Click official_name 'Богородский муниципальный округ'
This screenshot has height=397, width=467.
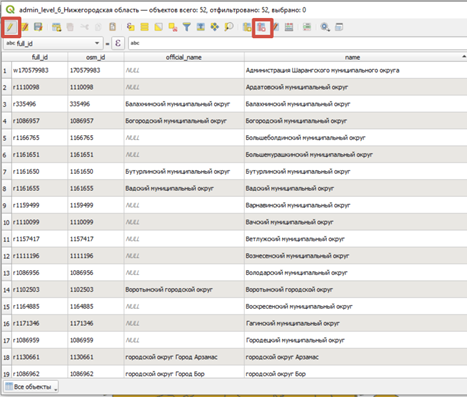pos(184,121)
